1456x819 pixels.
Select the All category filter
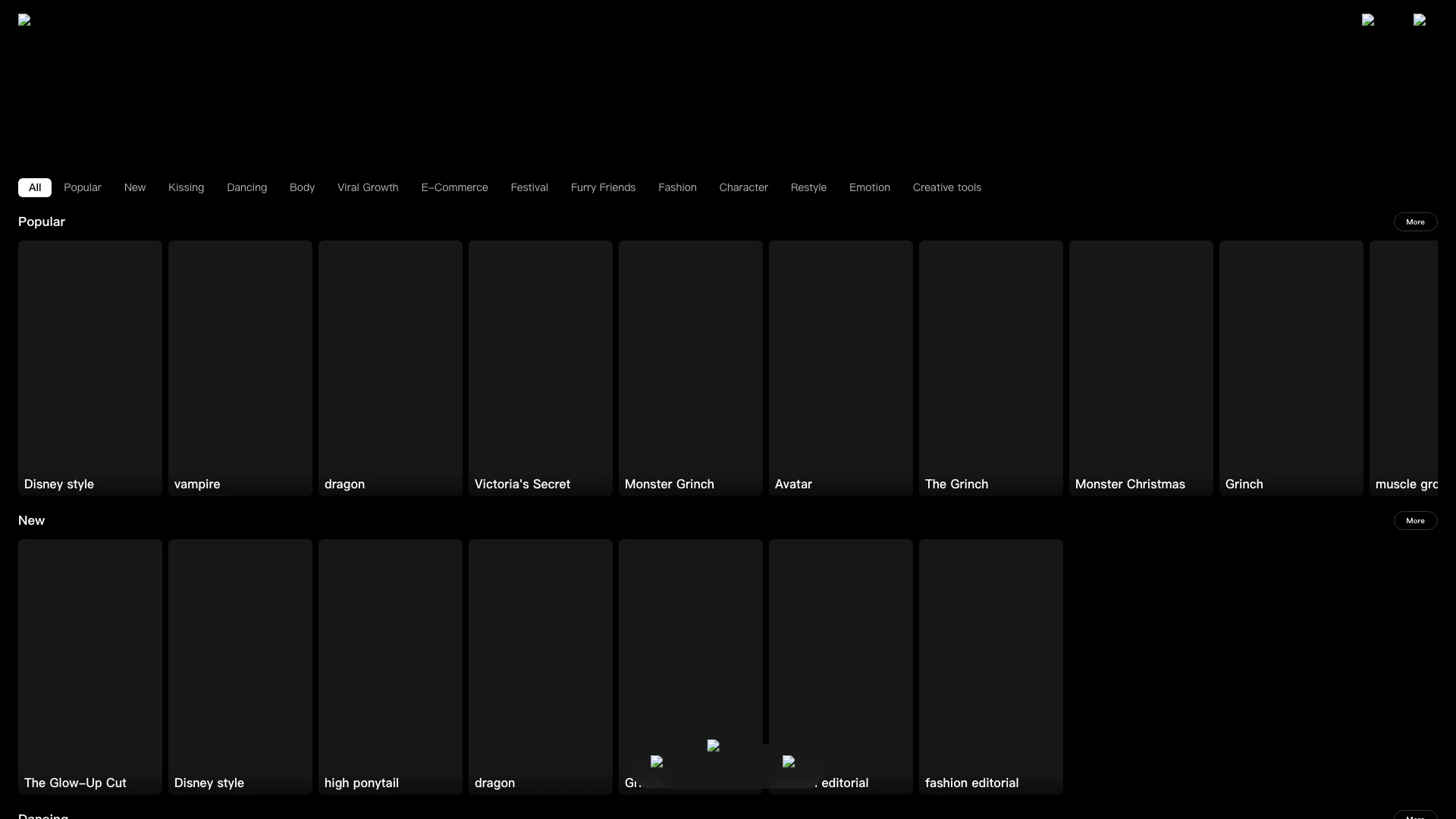click(35, 187)
